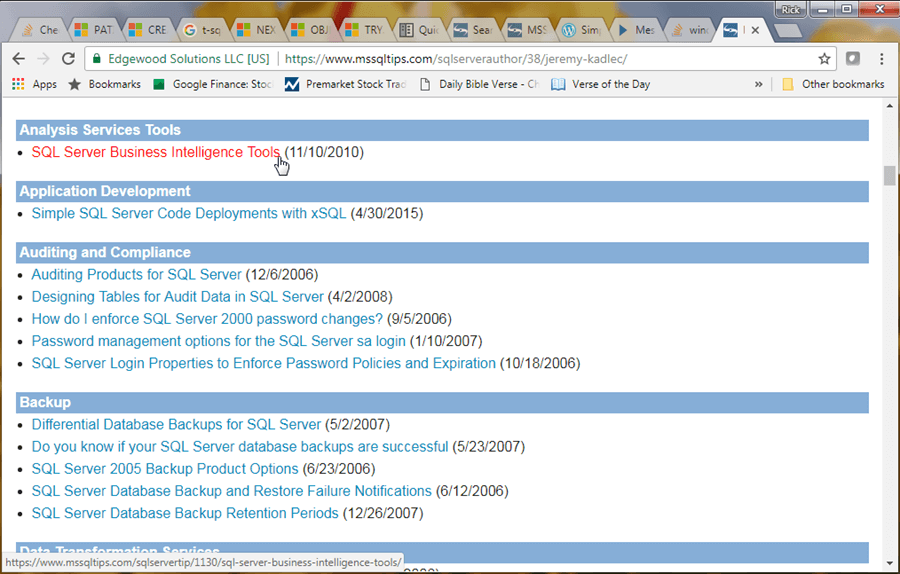Open Designing Tables for Audit Data link
The image size is (900, 574).
tap(177, 297)
